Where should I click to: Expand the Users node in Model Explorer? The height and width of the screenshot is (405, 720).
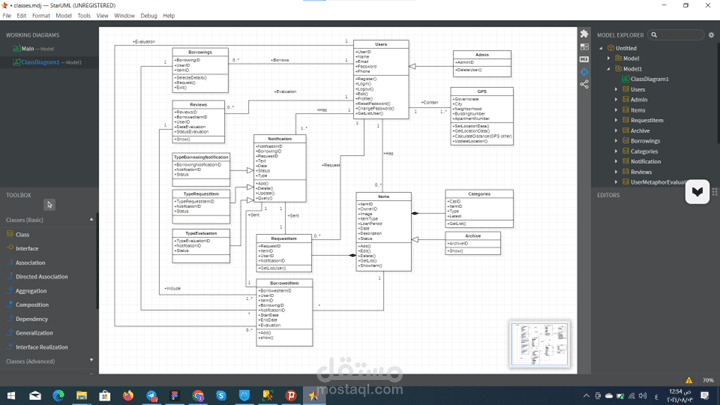(616, 90)
